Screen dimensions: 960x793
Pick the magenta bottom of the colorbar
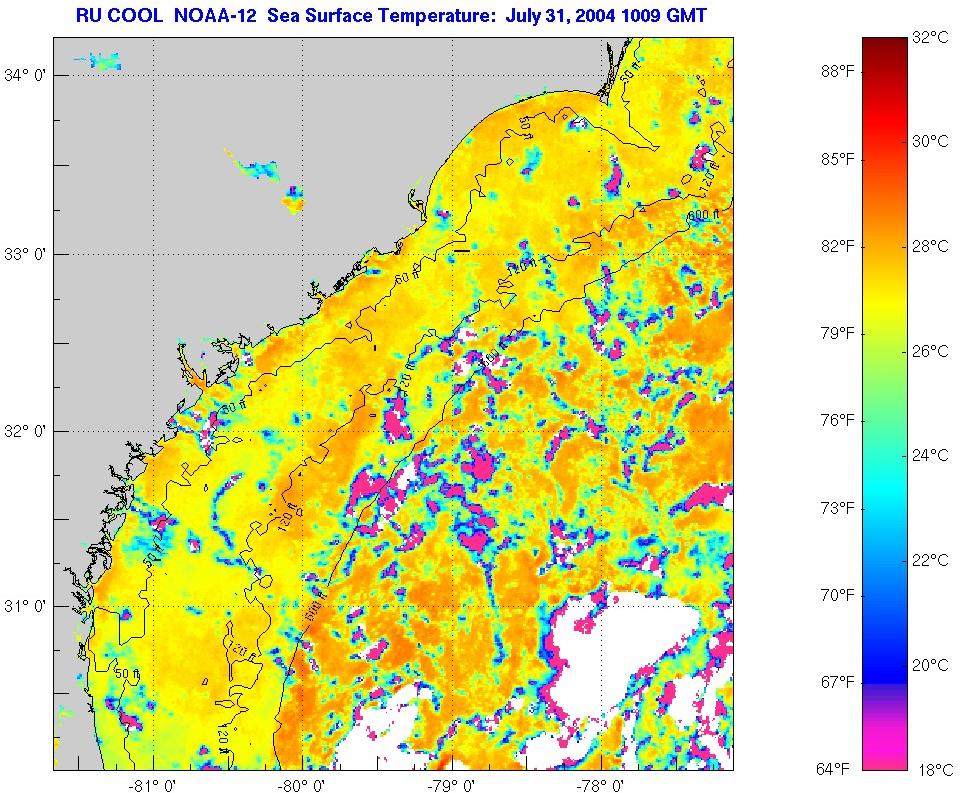tap(885, 750)
